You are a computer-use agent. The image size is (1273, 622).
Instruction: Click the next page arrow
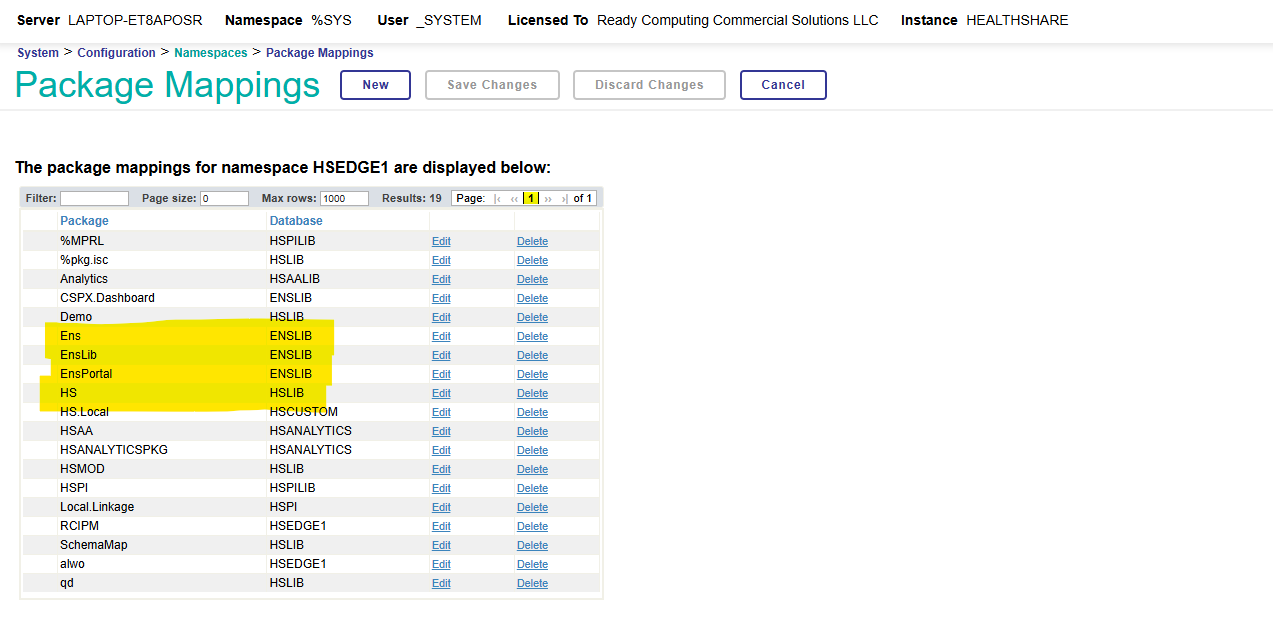tap(548, 199)
